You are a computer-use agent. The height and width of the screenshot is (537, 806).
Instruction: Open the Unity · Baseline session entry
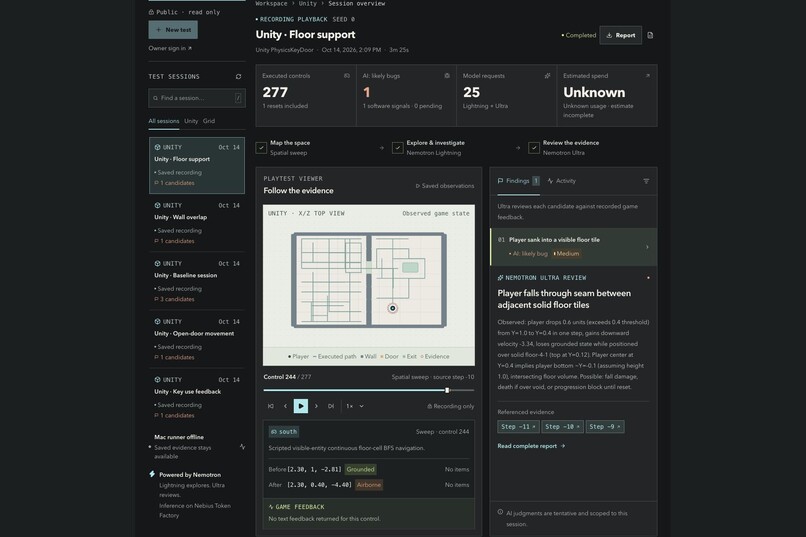[197, 281]
